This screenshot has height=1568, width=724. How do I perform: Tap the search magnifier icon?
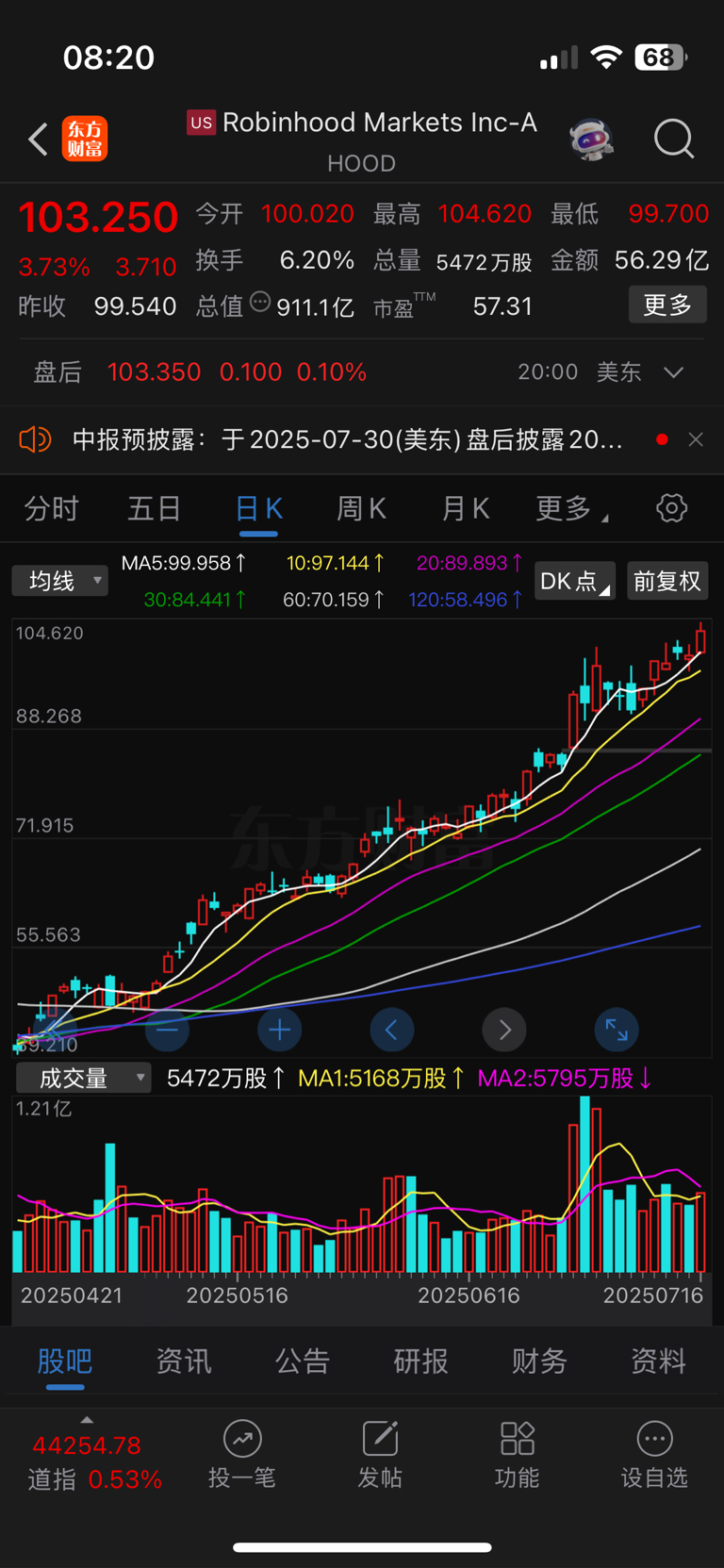(674, 140)
